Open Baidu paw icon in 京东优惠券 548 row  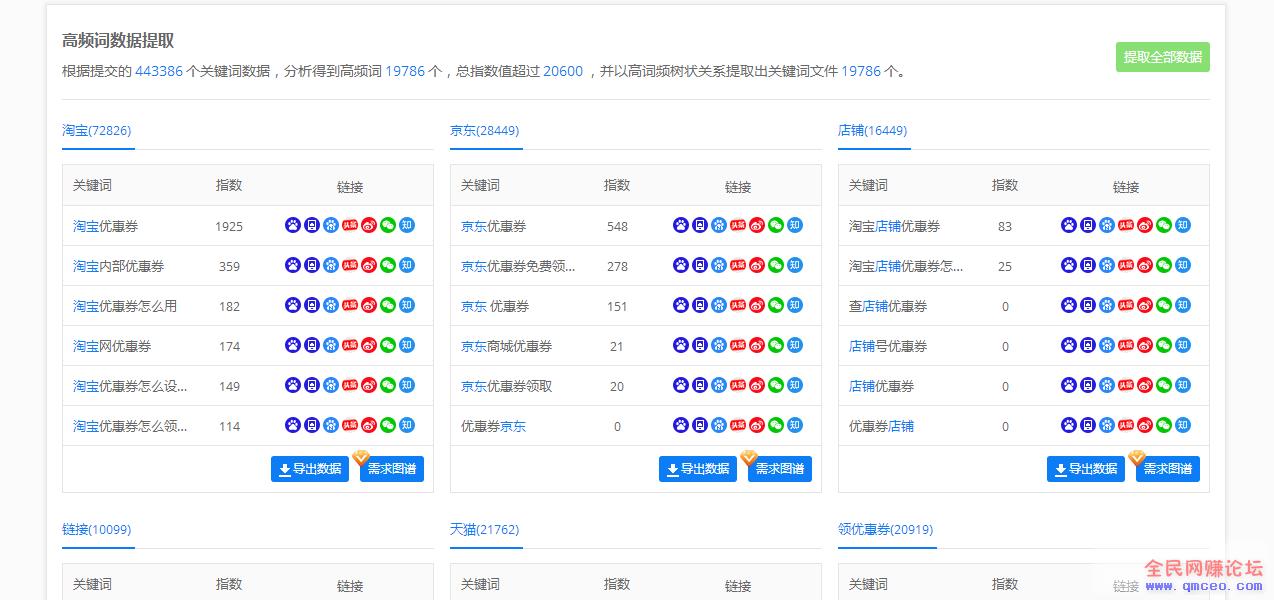tap(681, 225)
